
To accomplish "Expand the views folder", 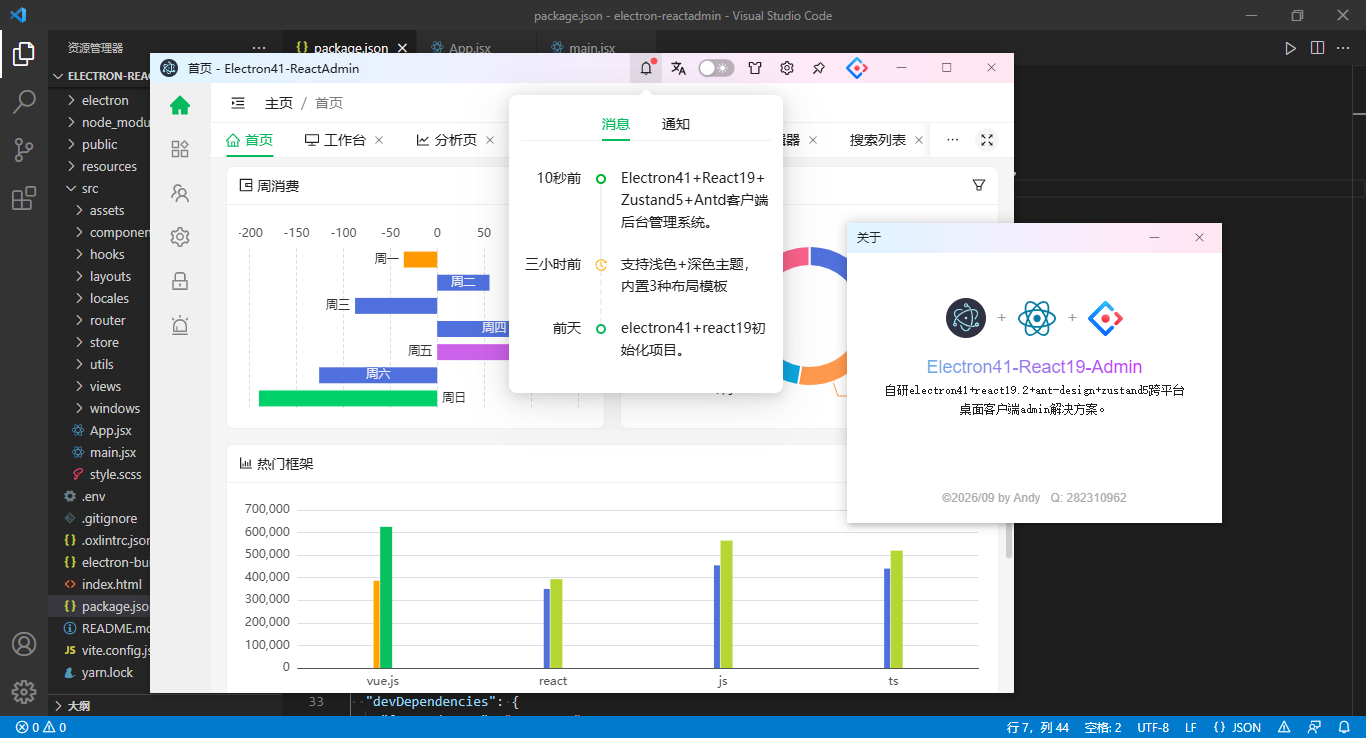I will (x=105, y=386).
